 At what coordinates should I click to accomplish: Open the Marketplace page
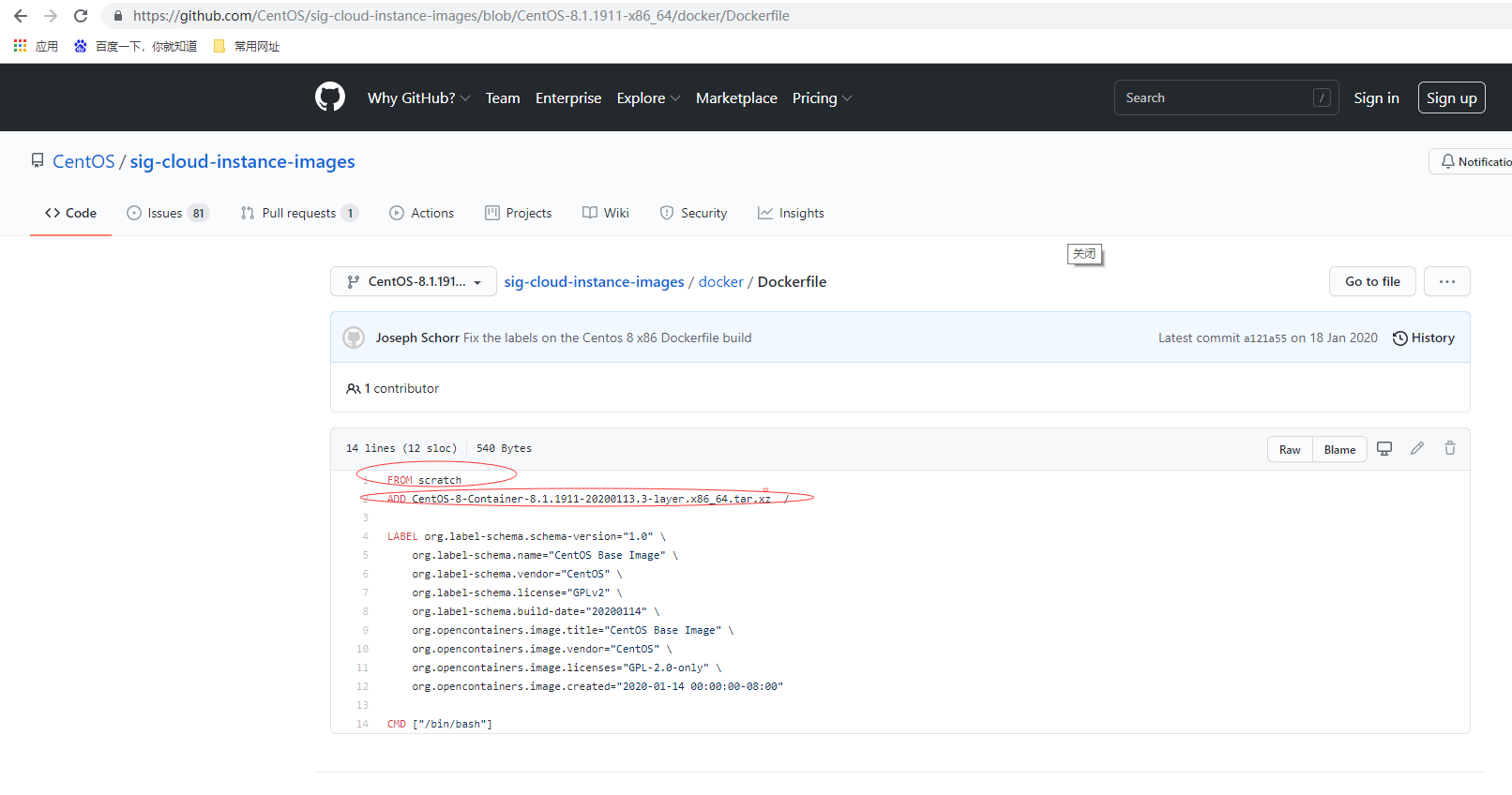pos(736,98)
